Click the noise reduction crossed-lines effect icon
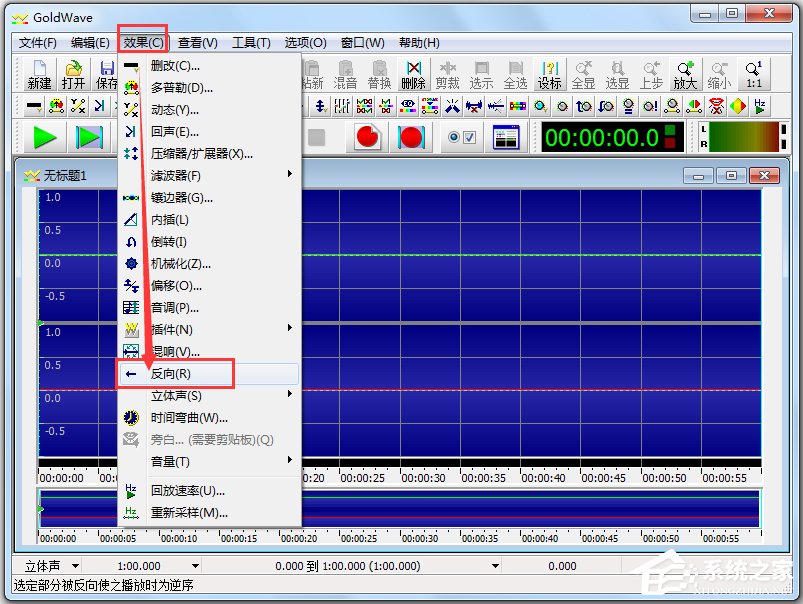Screen dimensions: 803x604 [x=452, y=106]
